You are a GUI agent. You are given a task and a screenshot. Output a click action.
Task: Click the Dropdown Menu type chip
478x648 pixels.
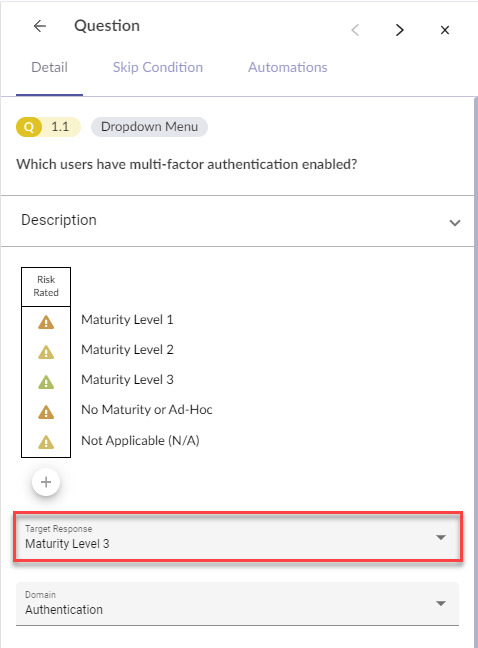[149, 127]
